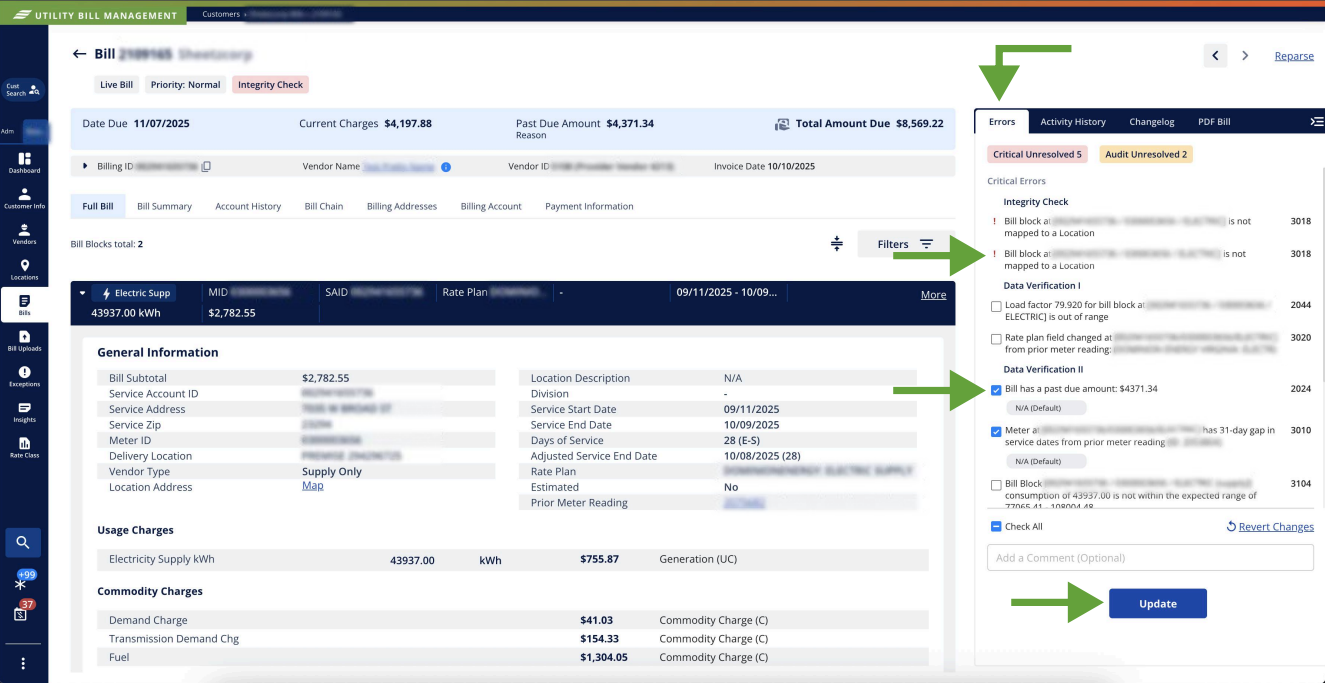
Task: Open the sidebar icon with 37 badge
Action: click(x=22, y=612)
